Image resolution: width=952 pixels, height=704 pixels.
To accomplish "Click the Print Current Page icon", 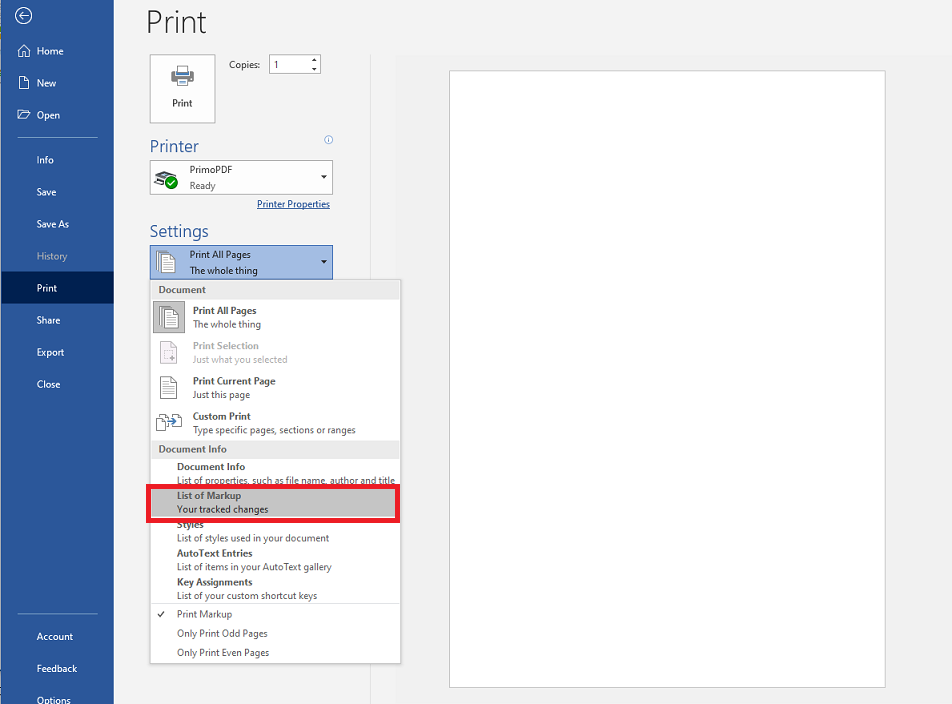I will pyautogui.click(x=169, y=388).
